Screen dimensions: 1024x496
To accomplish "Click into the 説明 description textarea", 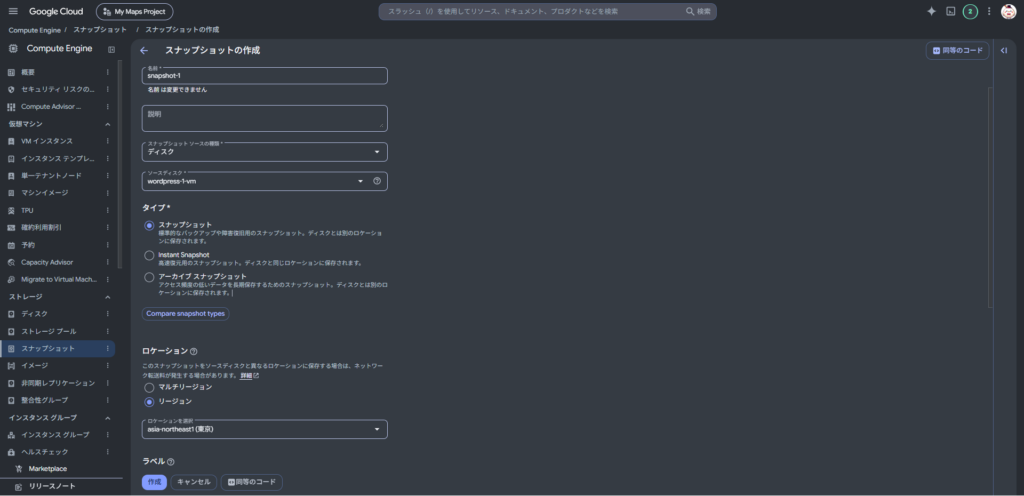I will point(264,118).
